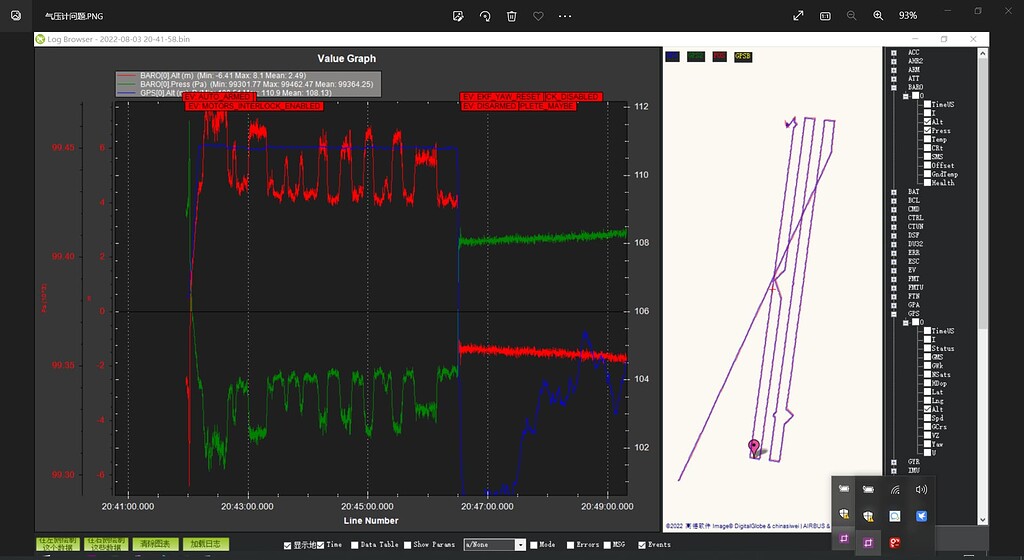
Task: Open the chat bubble app tray icon
Action: pos(895,516)
